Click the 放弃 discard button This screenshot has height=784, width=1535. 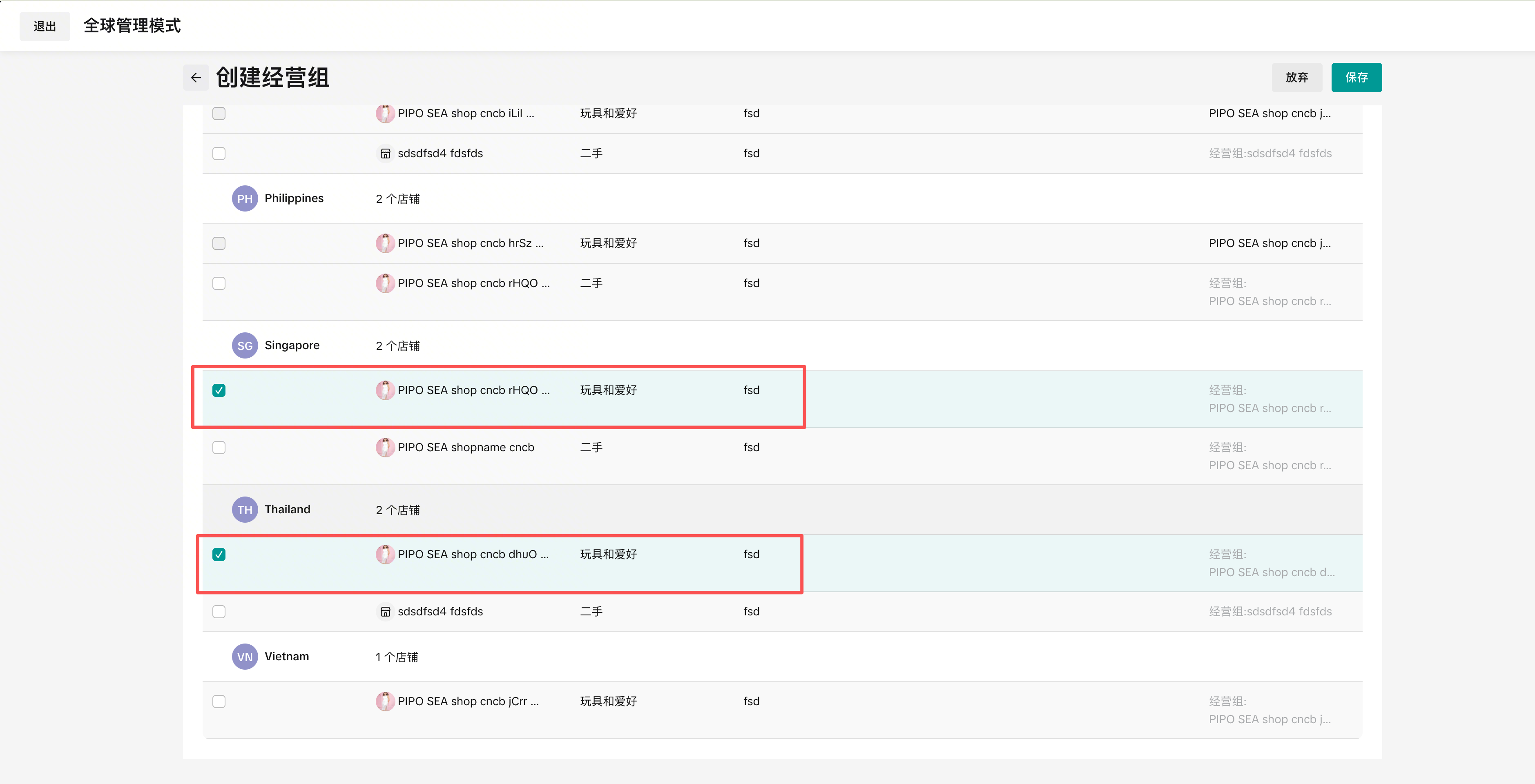[1296, 78]
